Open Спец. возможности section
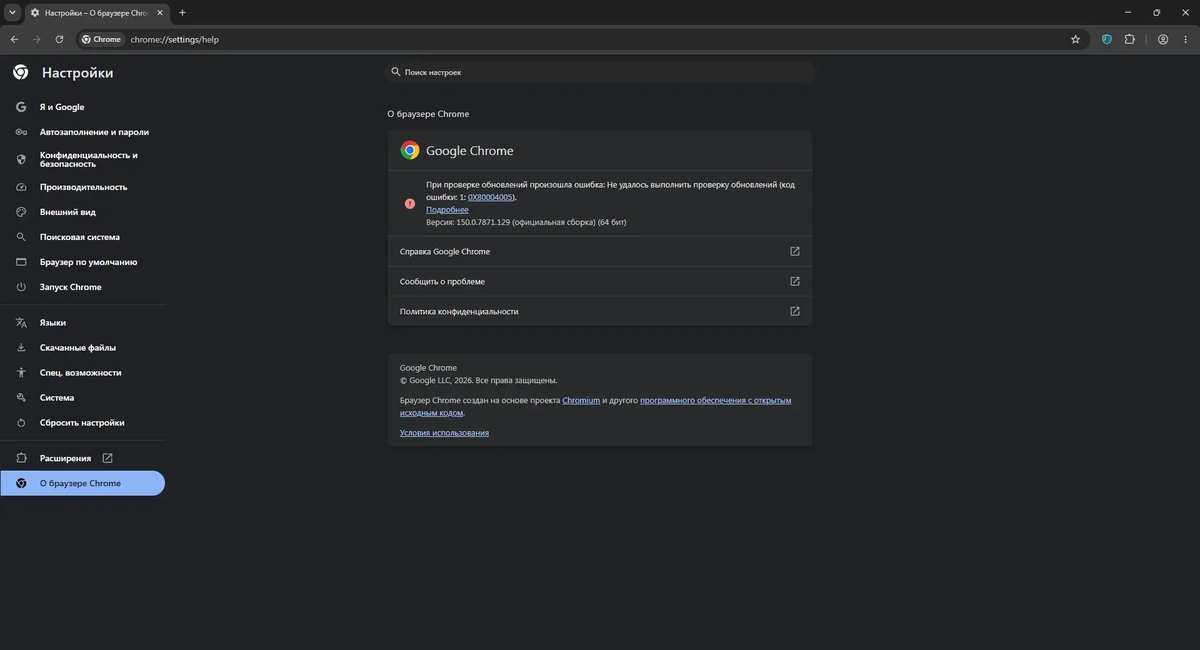The width and height of the screenshot is (1200, 650). [82, 373]
